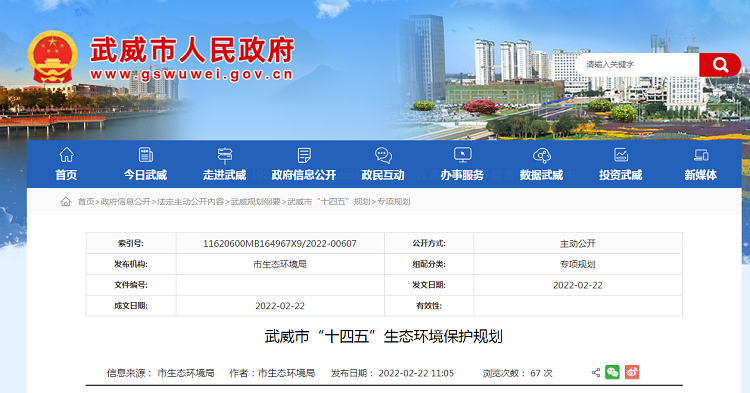Click the 新媒体 devices icon
The height and width of the screenshot is (393, 750).
701,155
